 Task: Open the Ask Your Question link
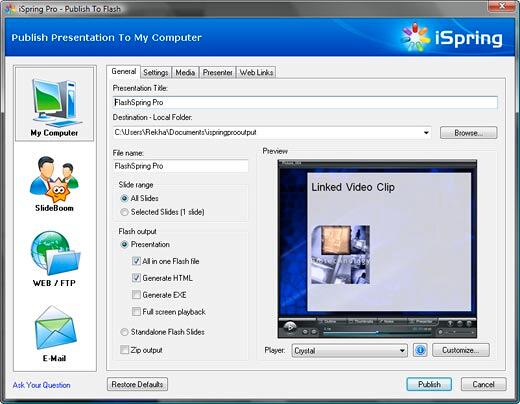(x=42, y=385)
